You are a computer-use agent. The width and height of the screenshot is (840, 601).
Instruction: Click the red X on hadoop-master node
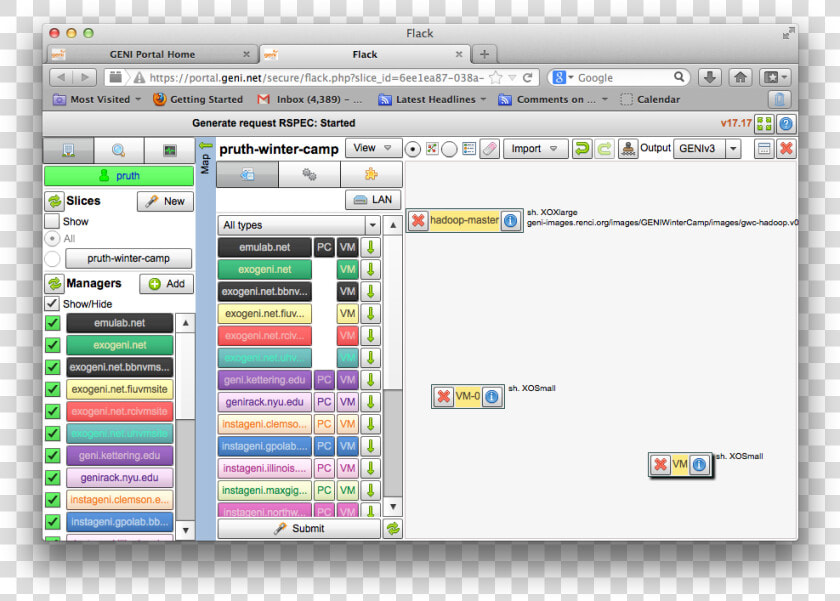tap(418, 220)
